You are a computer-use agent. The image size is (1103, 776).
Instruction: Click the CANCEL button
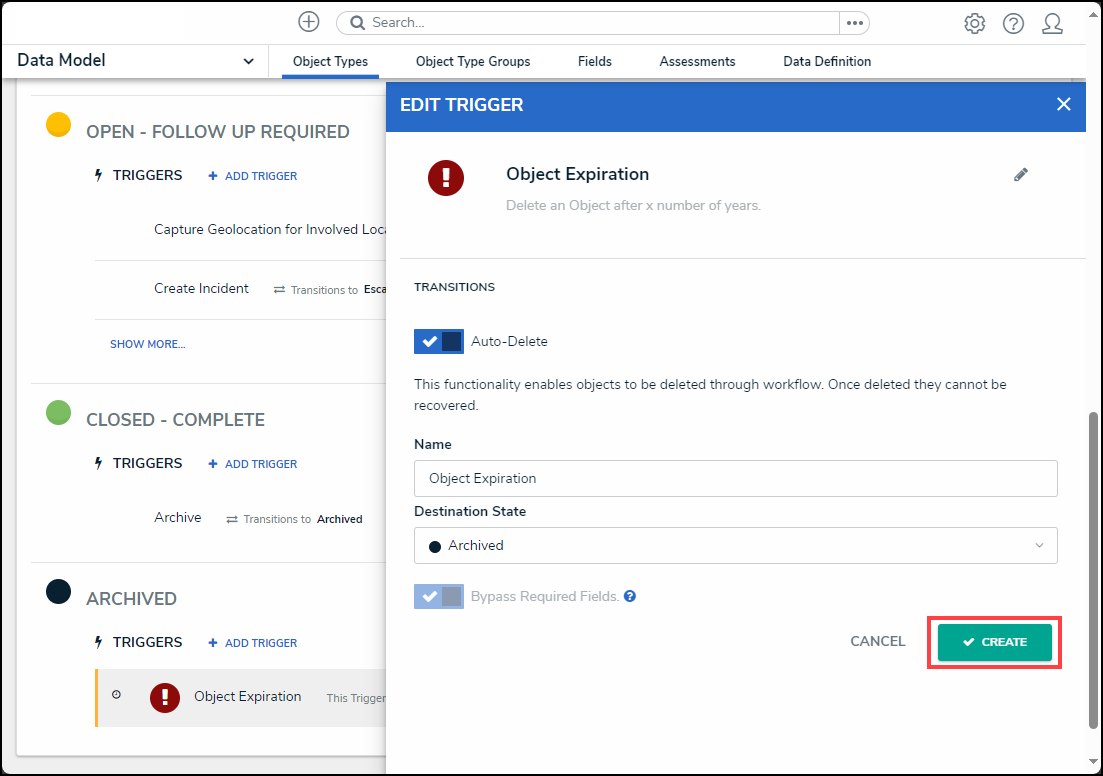pyautogui.click(x=877, y=642)
